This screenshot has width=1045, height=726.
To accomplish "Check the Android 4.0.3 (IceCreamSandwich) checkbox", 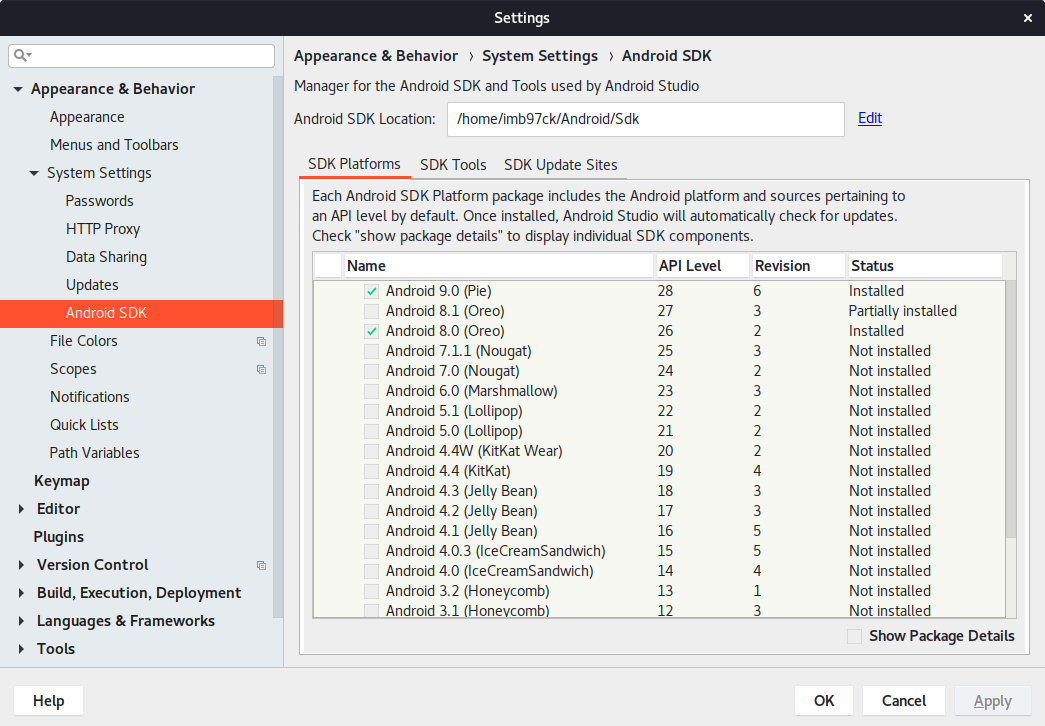I will point(372,551).
